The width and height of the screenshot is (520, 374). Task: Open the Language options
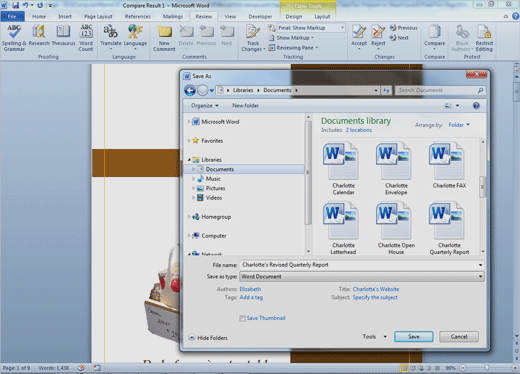135,37
